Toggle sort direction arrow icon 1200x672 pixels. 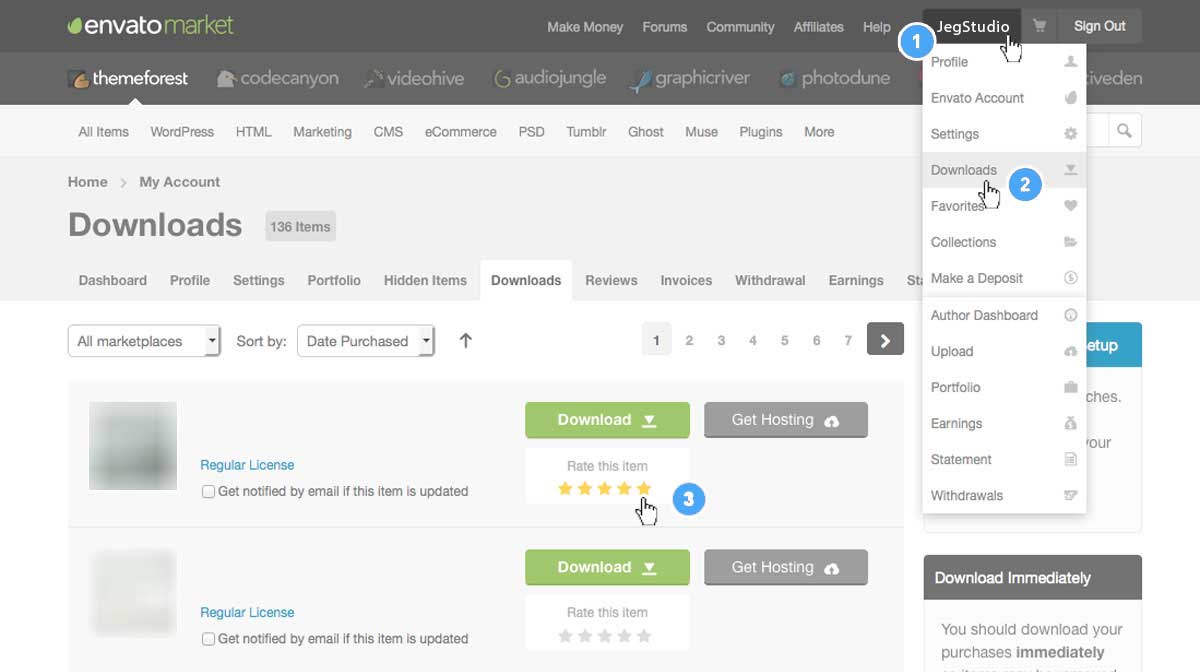465,341
